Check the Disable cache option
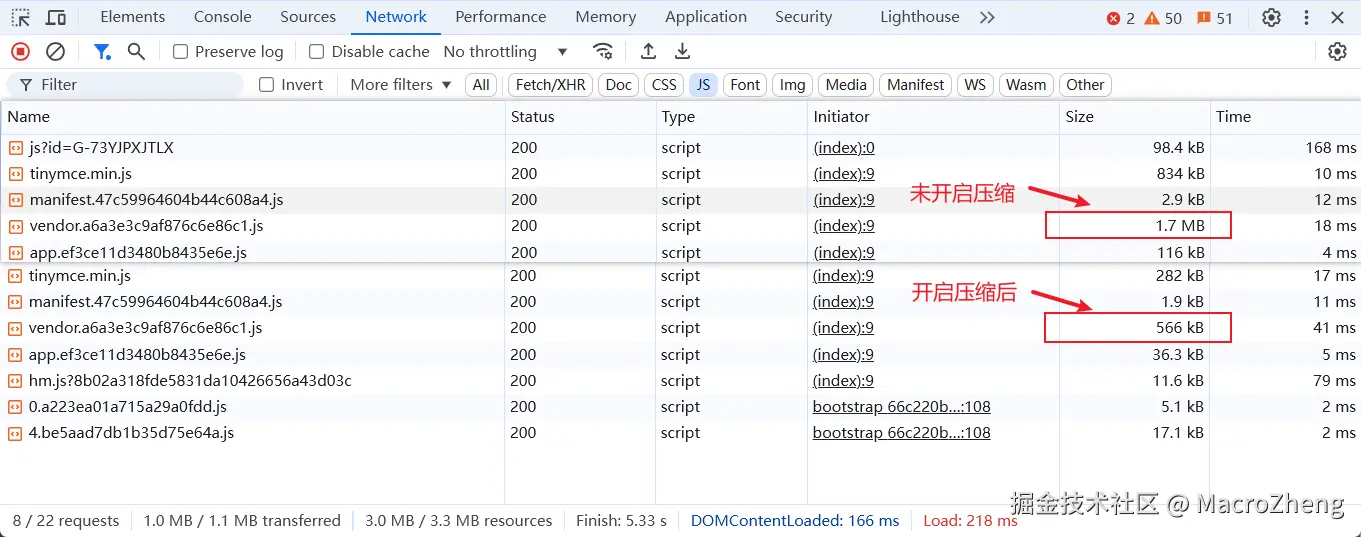Viewport: 1361px width, 537px height. (x=317, y=52)
